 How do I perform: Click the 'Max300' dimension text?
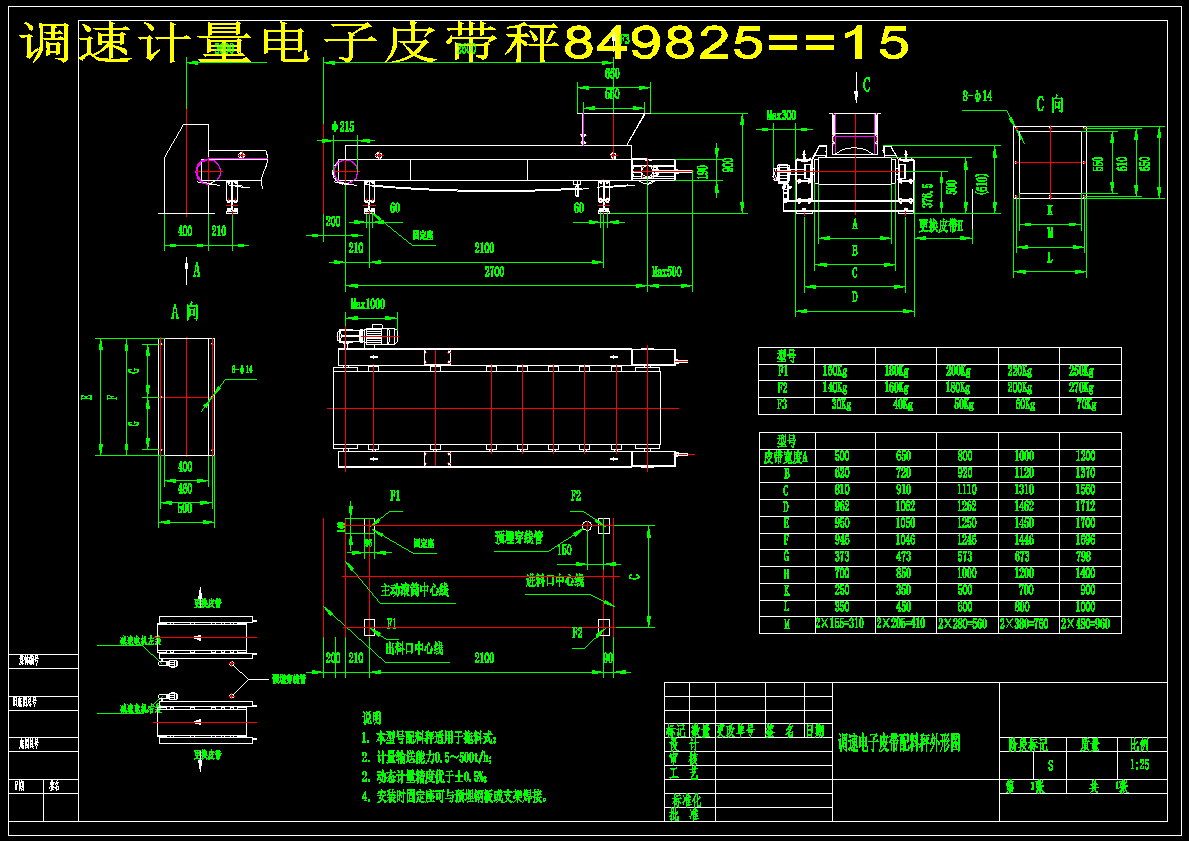(x=781, y=115)
